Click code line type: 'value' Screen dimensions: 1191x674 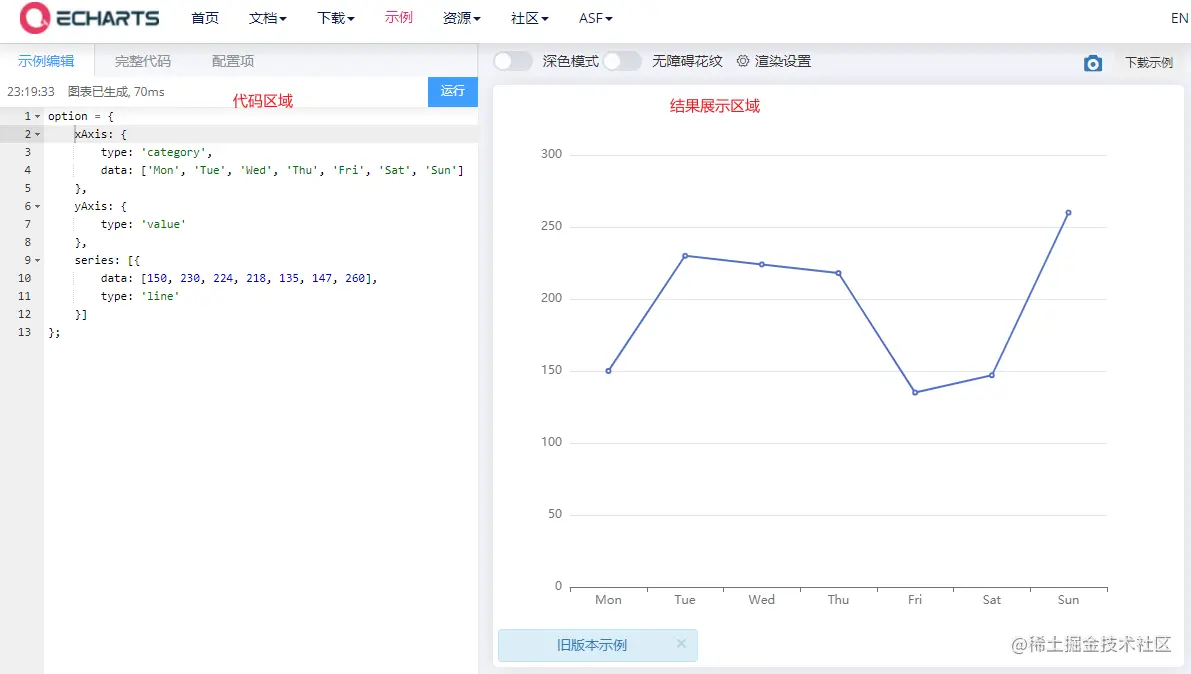(x=144, y=224)
